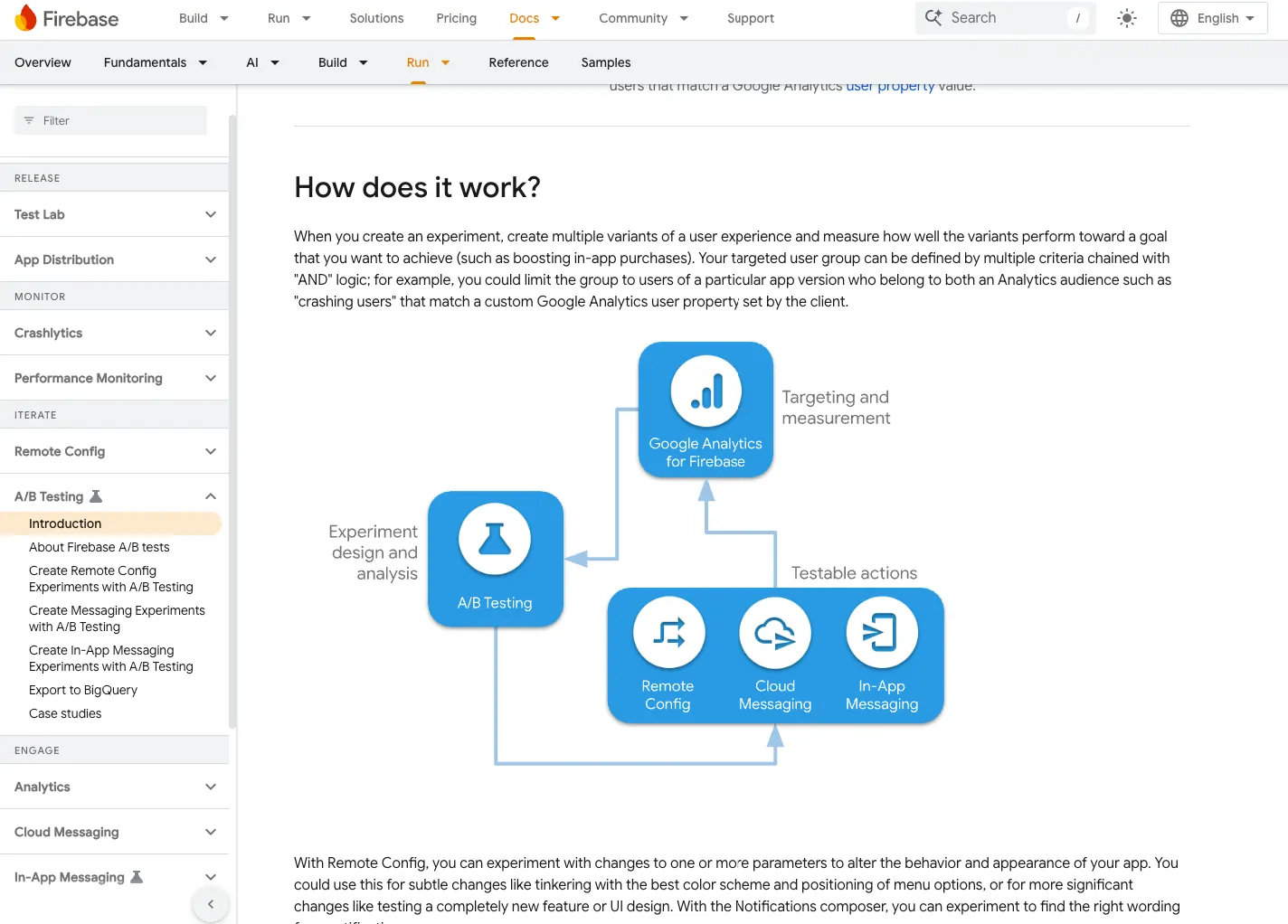
Task: Go to the Pricing menu item
Action: (x=456, y=18)
